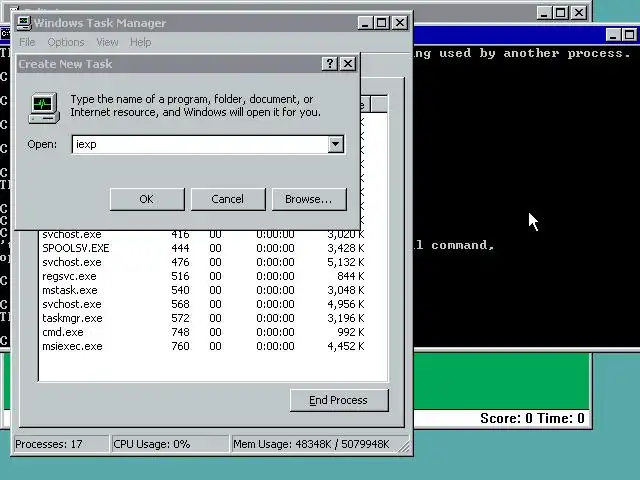Click the Task Manager title bar icon
This screenshot has width=640, height=480.
pyautogui.click(x=24, y=23)
